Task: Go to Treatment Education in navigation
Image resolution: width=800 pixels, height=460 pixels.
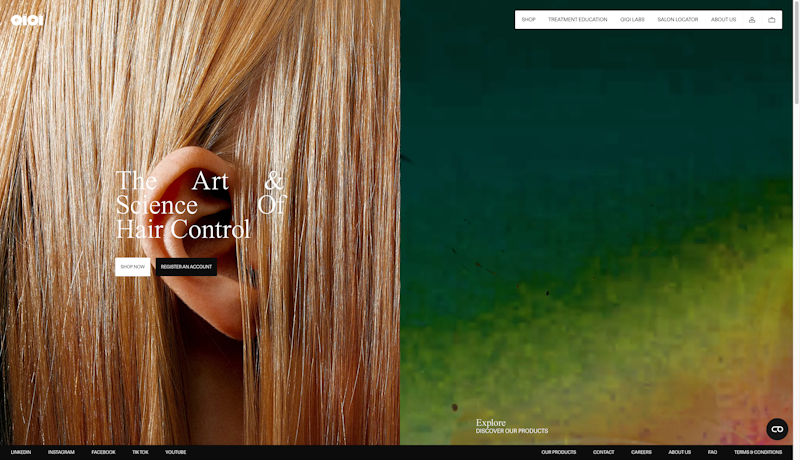Action: pyautogui.click(x=577, y=20)
